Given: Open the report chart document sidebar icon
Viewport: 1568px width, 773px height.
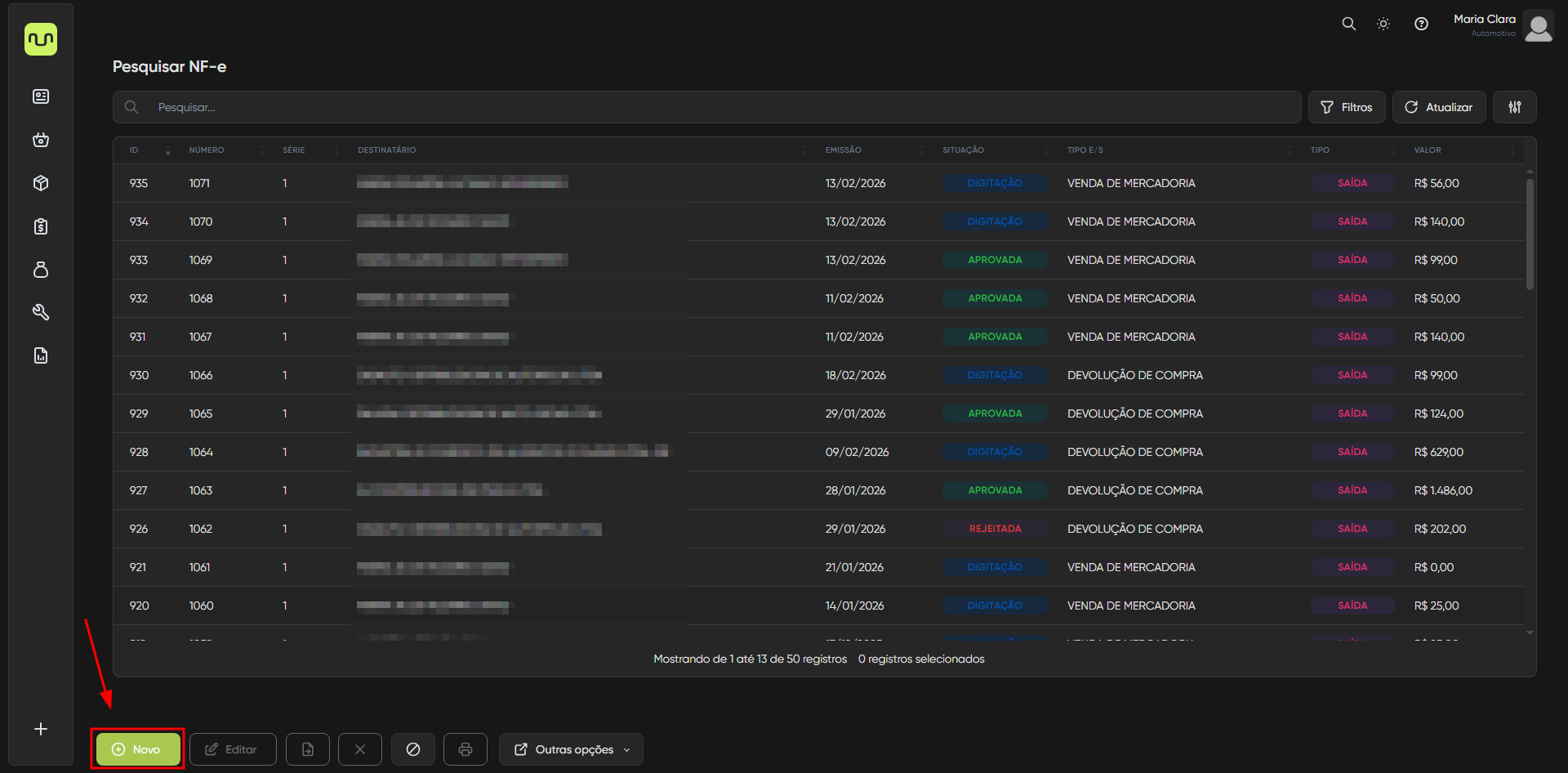Looking at the screenshot, I should 41,355.
